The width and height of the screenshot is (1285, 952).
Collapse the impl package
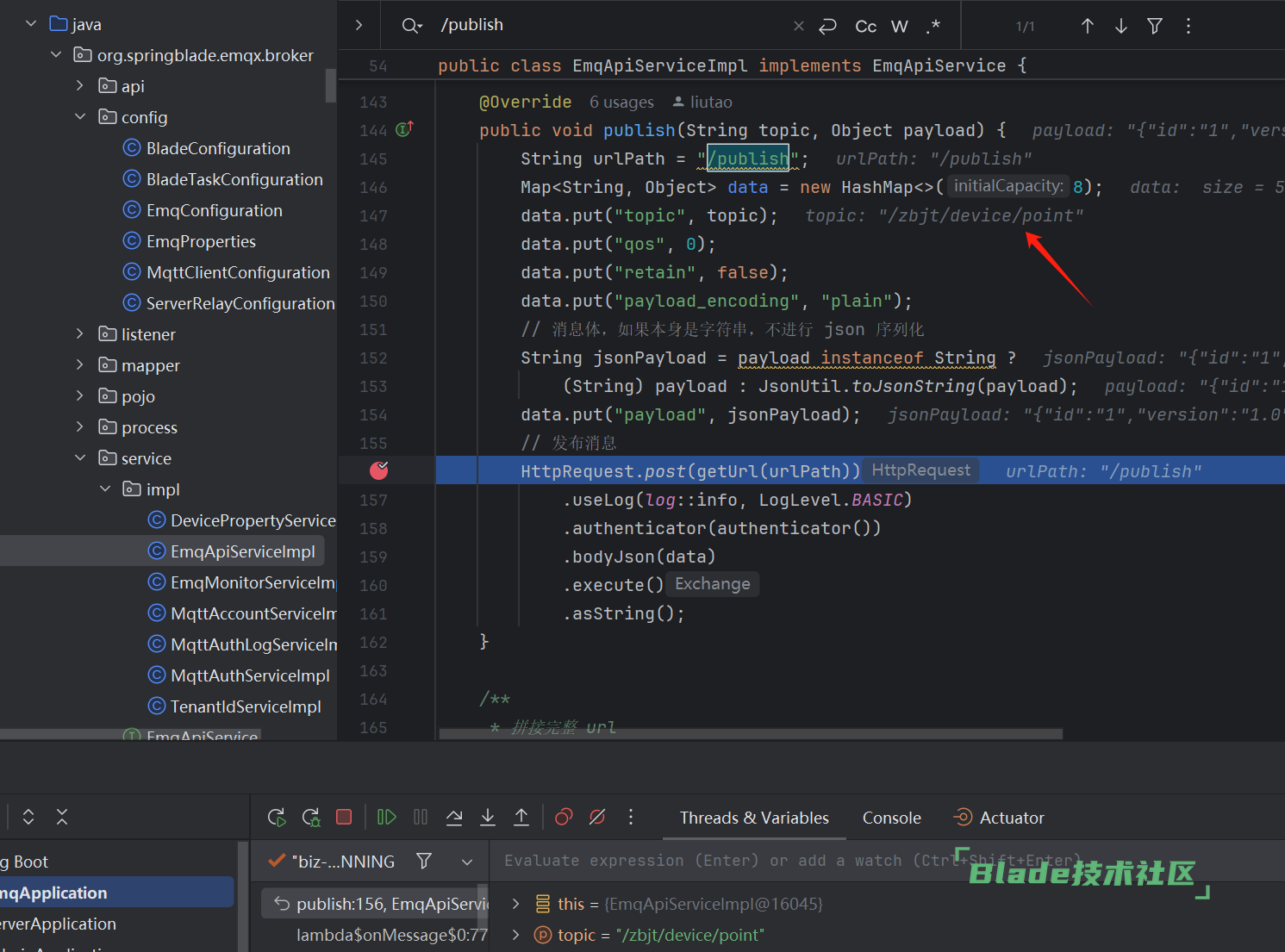click(x=105, y=488)
